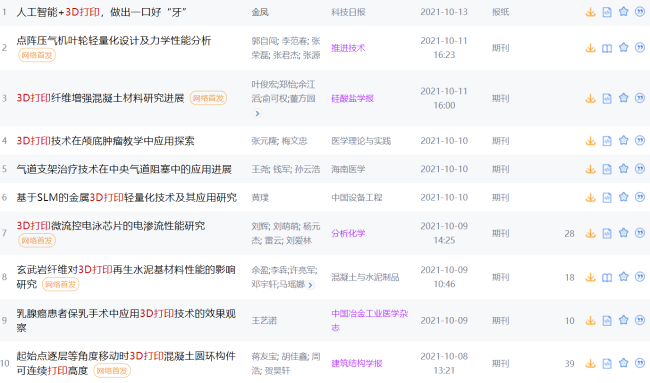Open author 金凤 profile link
Viewport: 650px width, 383px height.
(260, 12)
